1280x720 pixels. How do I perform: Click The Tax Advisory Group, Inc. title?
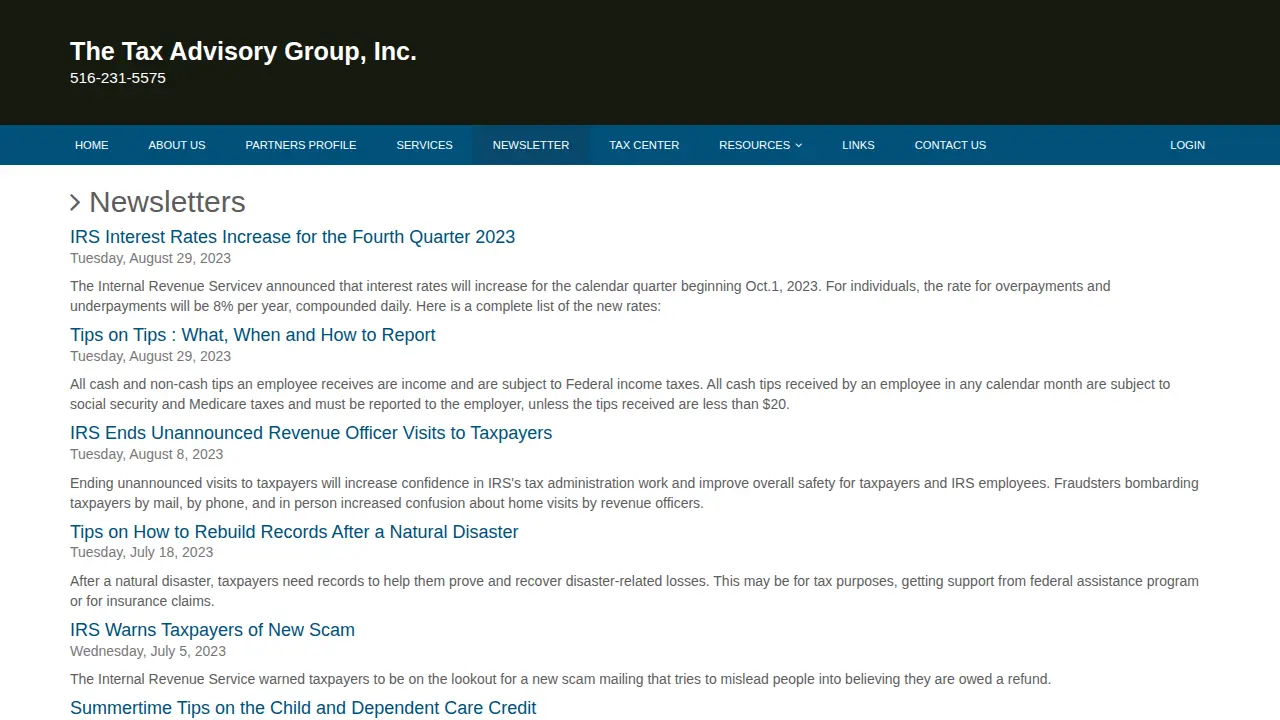pos(243,51)
